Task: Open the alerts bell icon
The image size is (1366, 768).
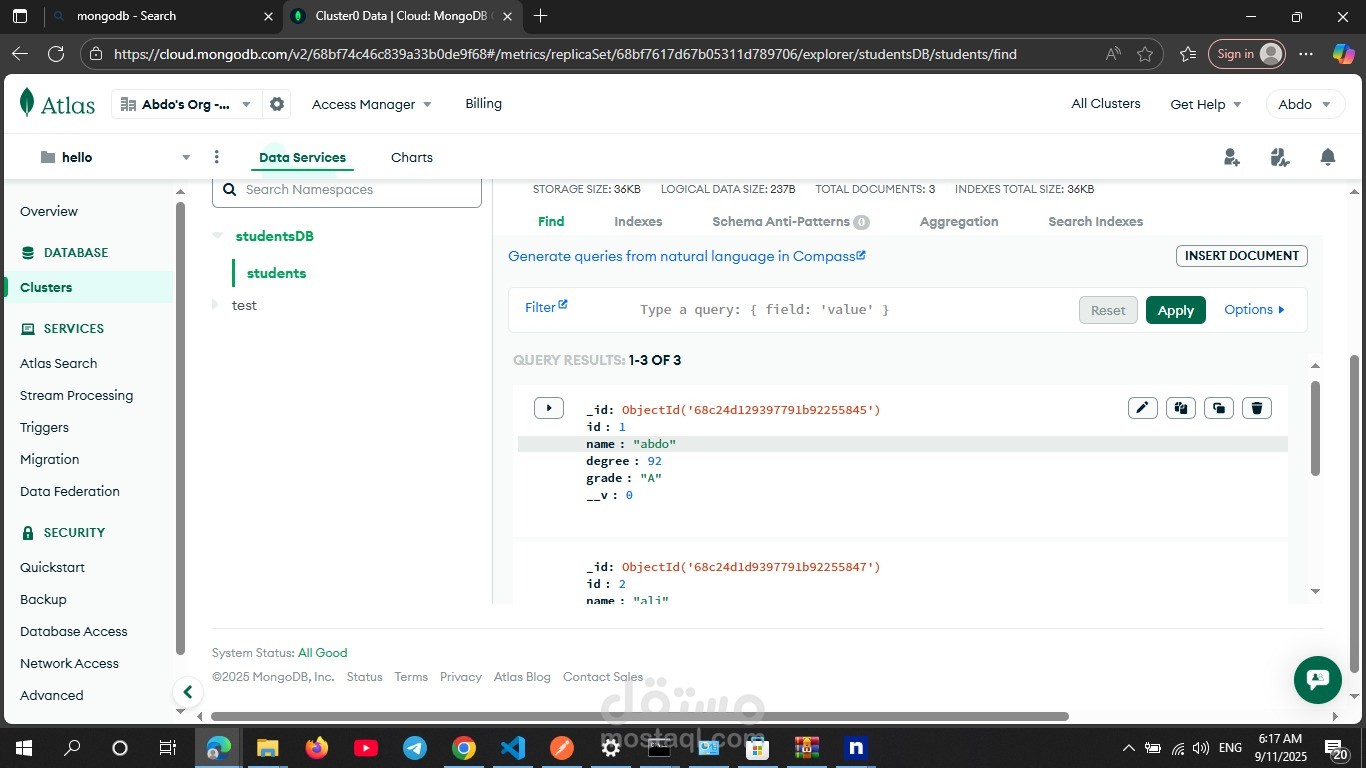Action: pyautogui.click(x=1327, y=157)
